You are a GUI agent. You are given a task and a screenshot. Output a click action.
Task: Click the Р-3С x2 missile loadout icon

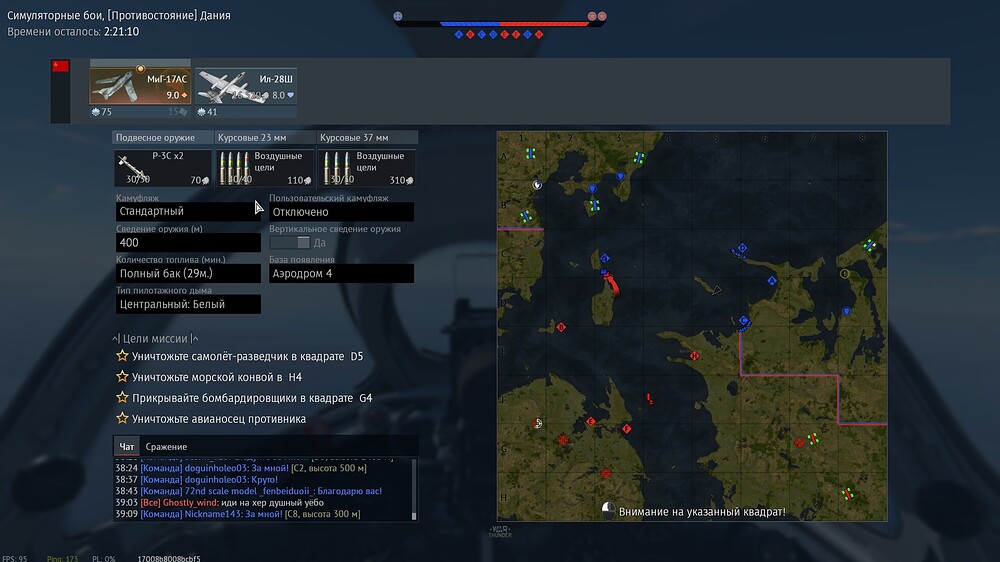click(133, 166)
